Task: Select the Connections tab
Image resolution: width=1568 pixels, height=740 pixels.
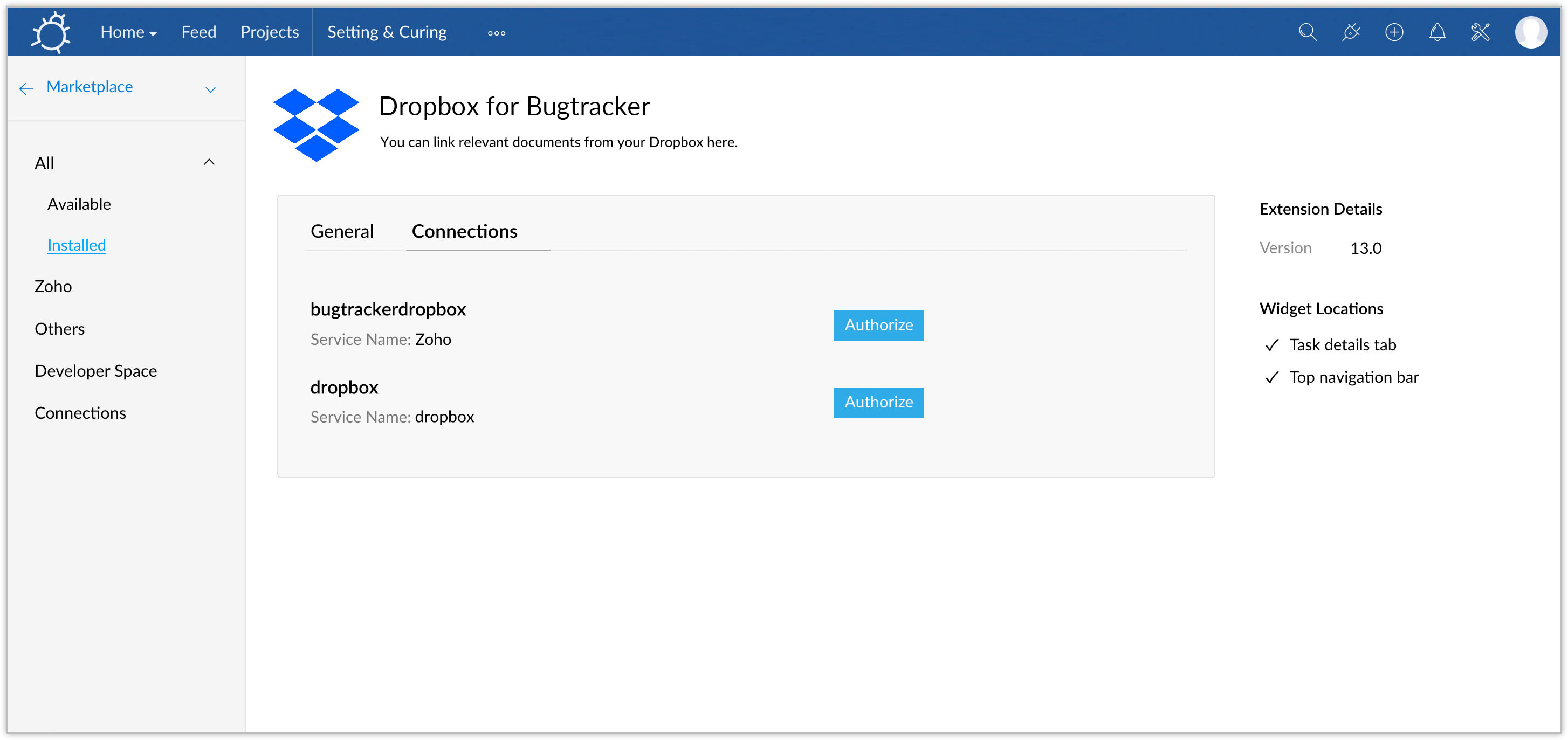Action: 464,231
